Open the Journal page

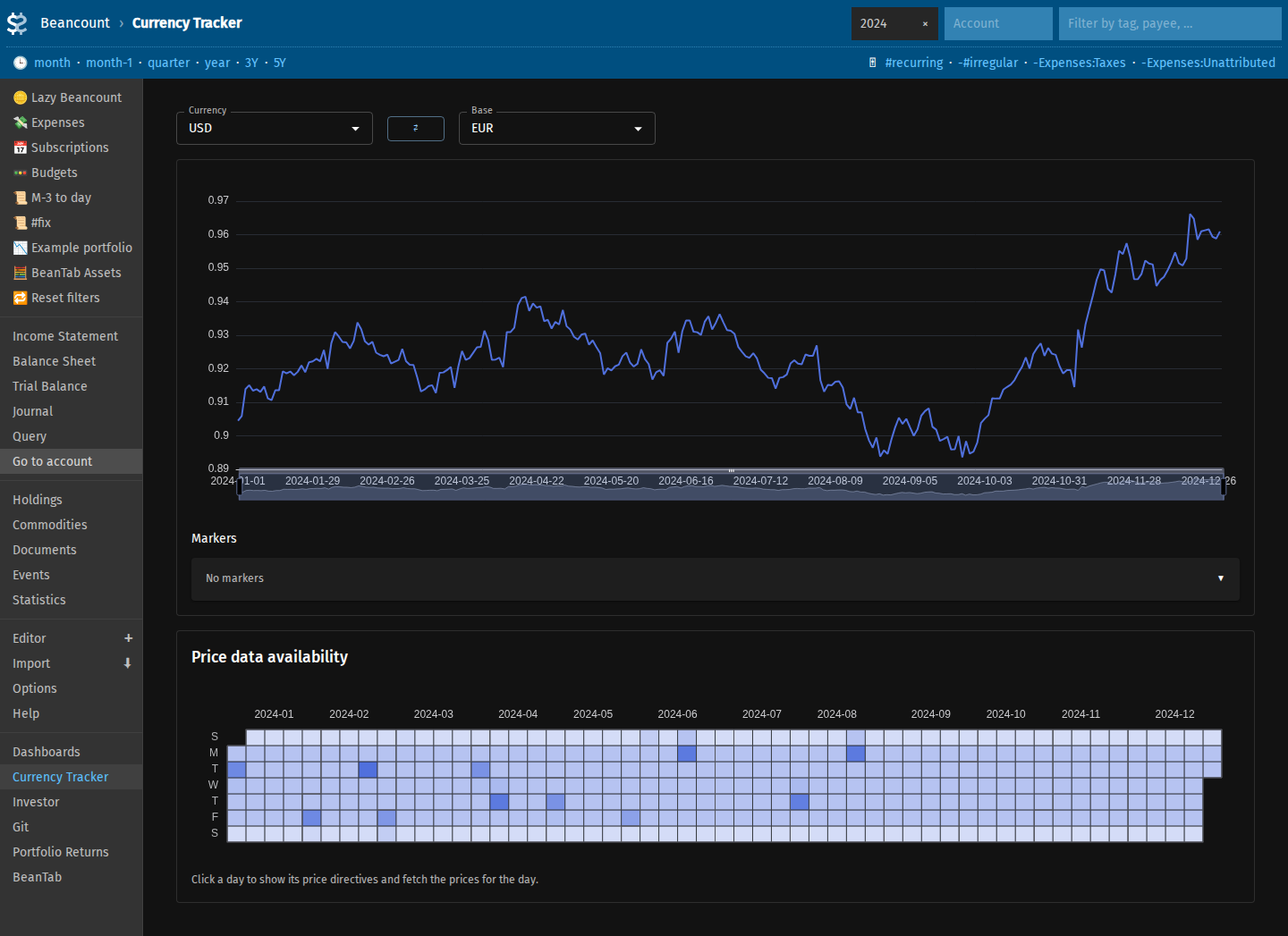(71, 411)
